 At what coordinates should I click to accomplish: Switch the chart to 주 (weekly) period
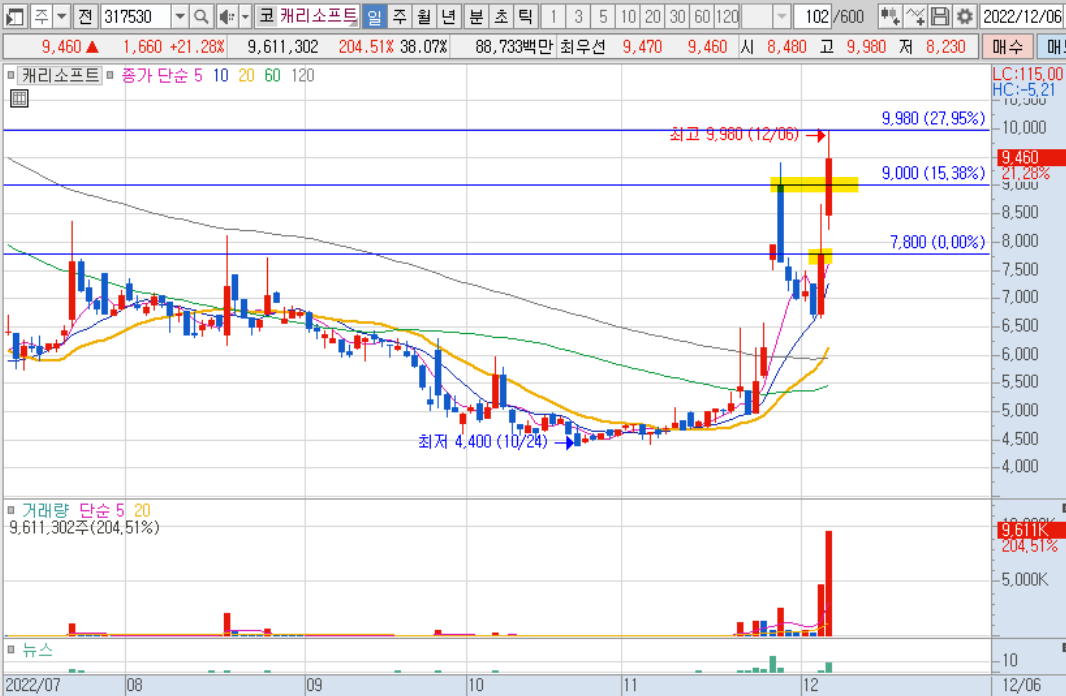click(399, 16)
